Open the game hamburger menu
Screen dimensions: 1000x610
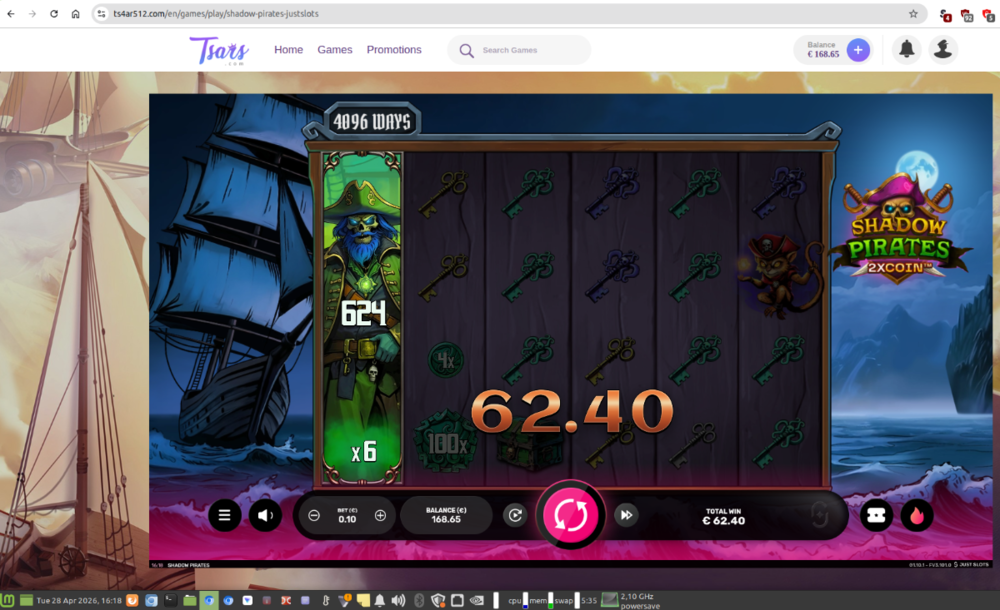pyautogui.click(x=225, y=515)
